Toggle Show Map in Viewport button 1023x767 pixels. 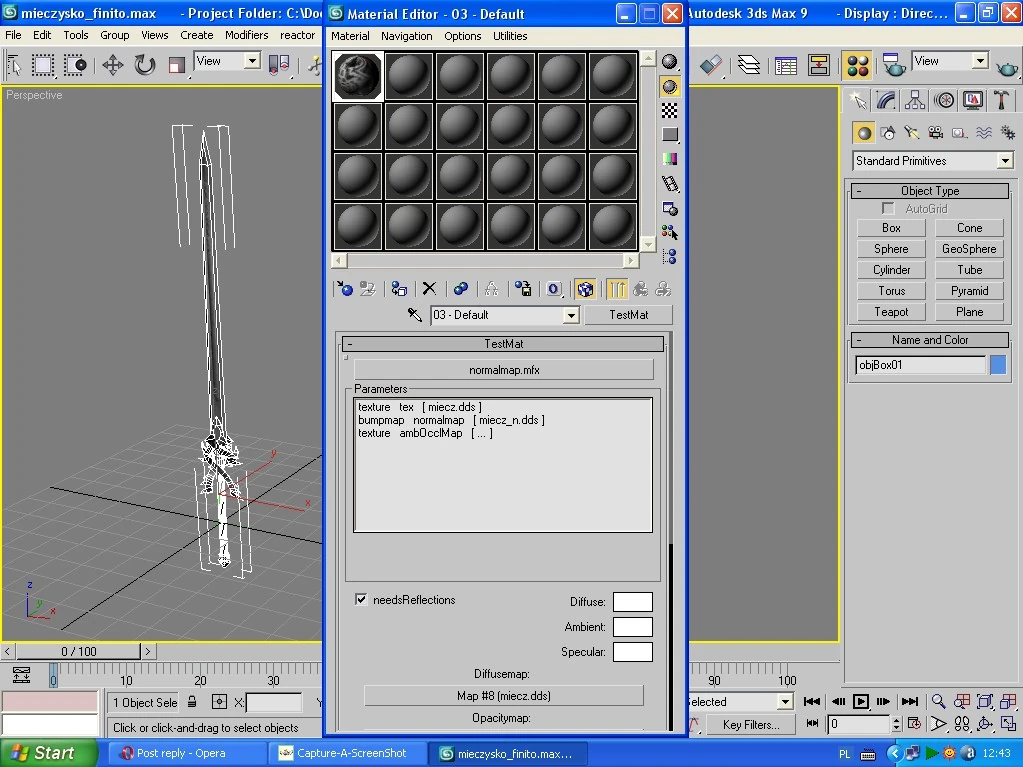[x=586, y=289]
